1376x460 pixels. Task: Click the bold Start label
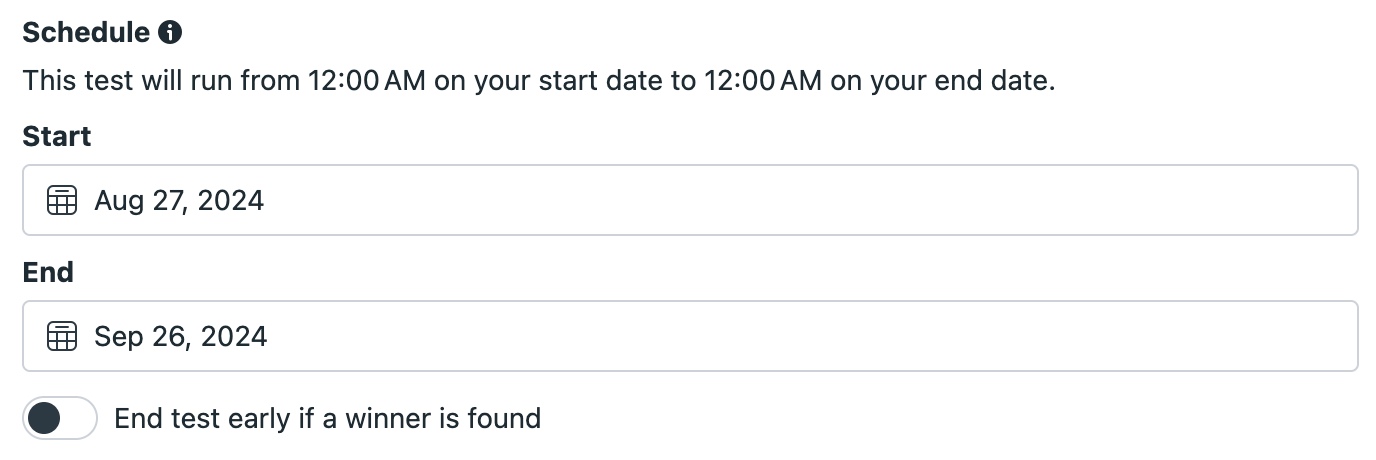(x=57, y=136)
